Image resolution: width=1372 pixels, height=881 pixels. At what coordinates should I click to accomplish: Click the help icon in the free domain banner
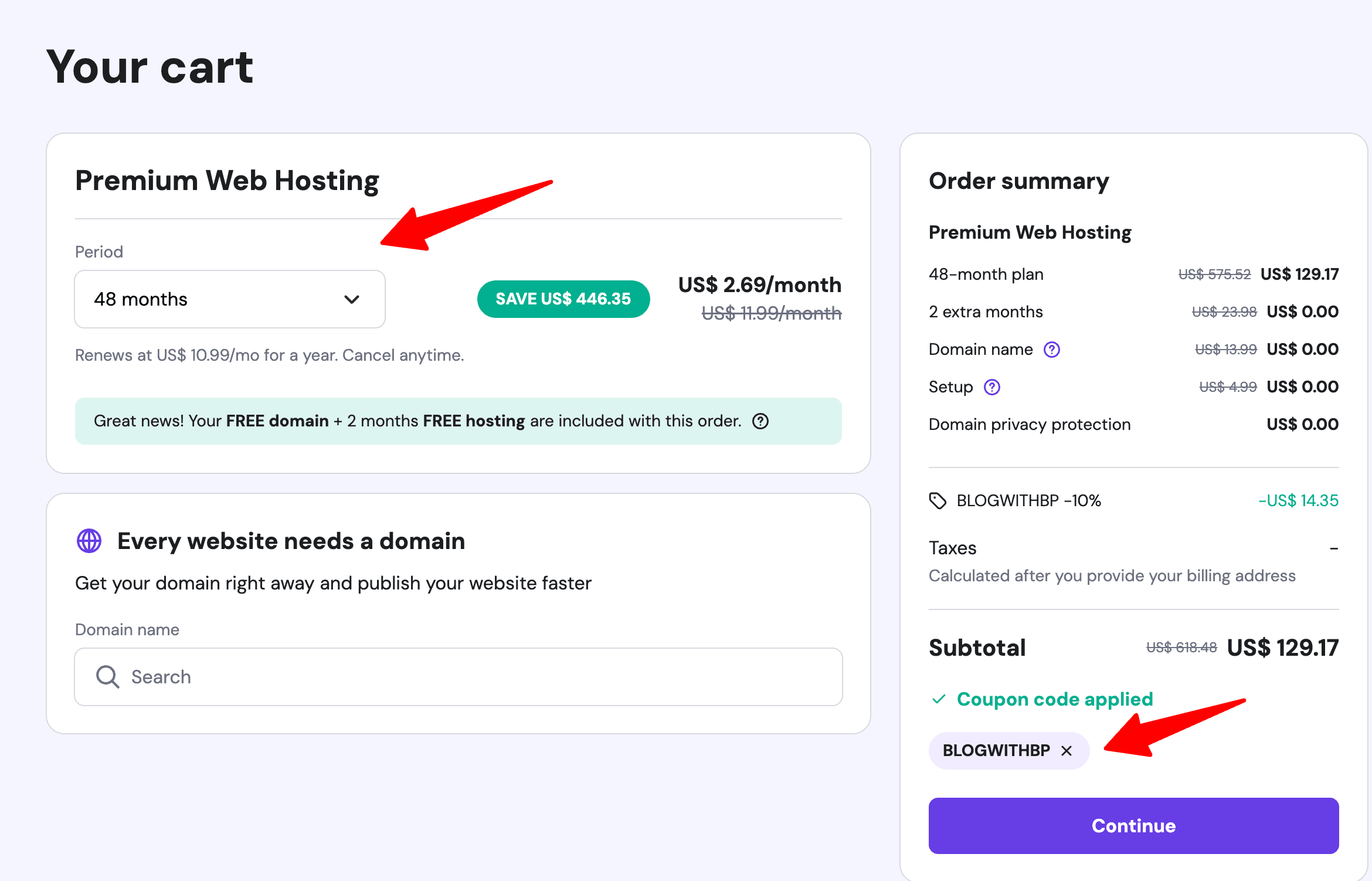(760, 421)
